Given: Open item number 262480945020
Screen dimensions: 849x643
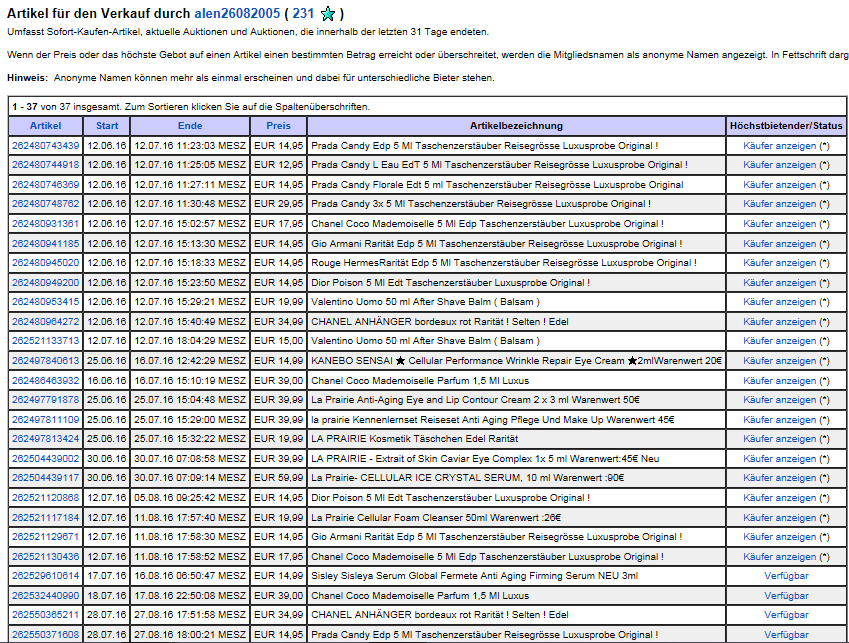Looking at the screenshot, I should (x=45, y=263).
